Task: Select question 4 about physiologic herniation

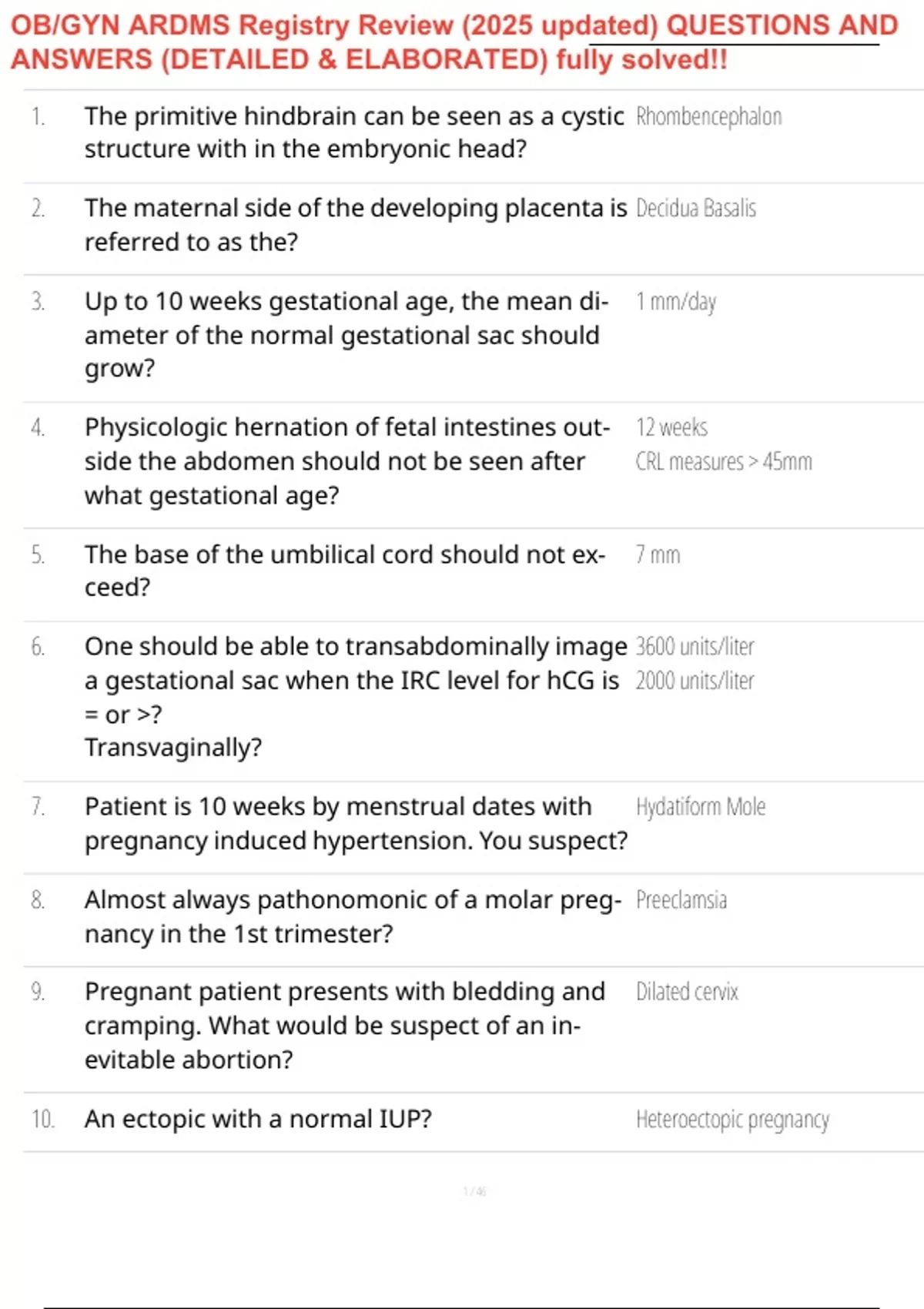Action: [x=347, y=461]
